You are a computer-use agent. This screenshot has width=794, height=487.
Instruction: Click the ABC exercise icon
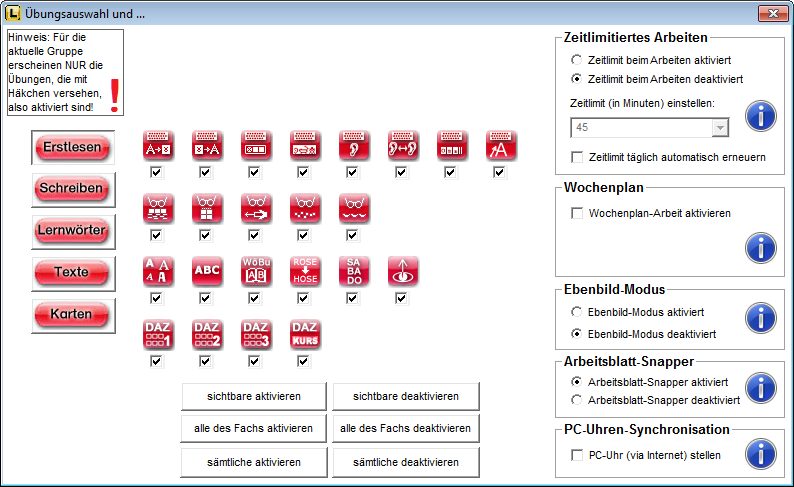207,271
